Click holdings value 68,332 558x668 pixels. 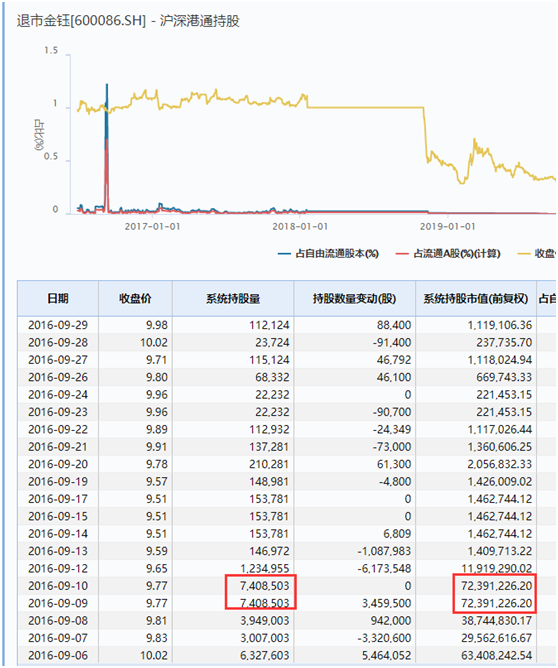click(x=272, y=377)
